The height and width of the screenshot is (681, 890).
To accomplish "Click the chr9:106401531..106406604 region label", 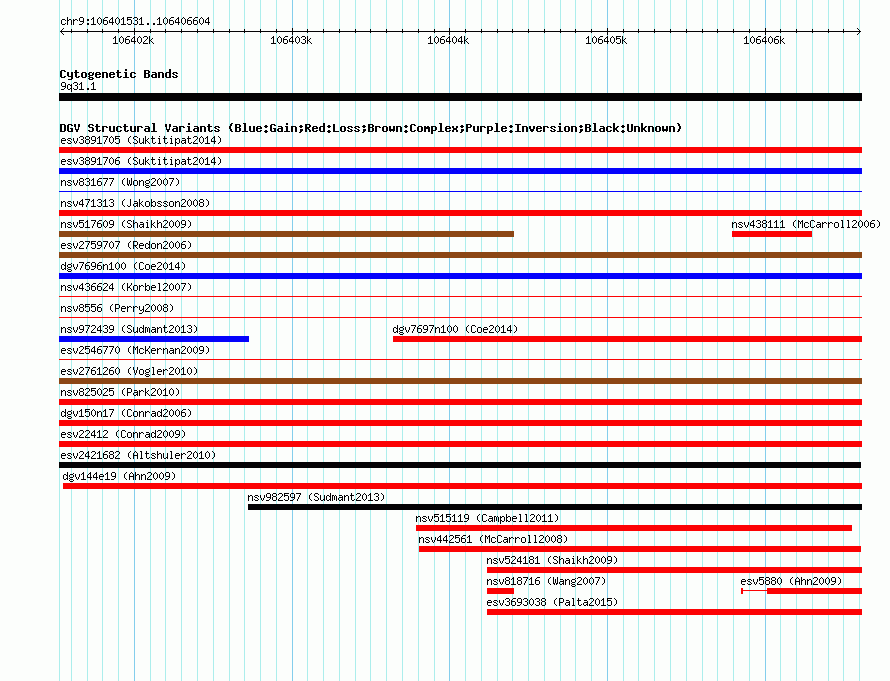I will point(135,21).
